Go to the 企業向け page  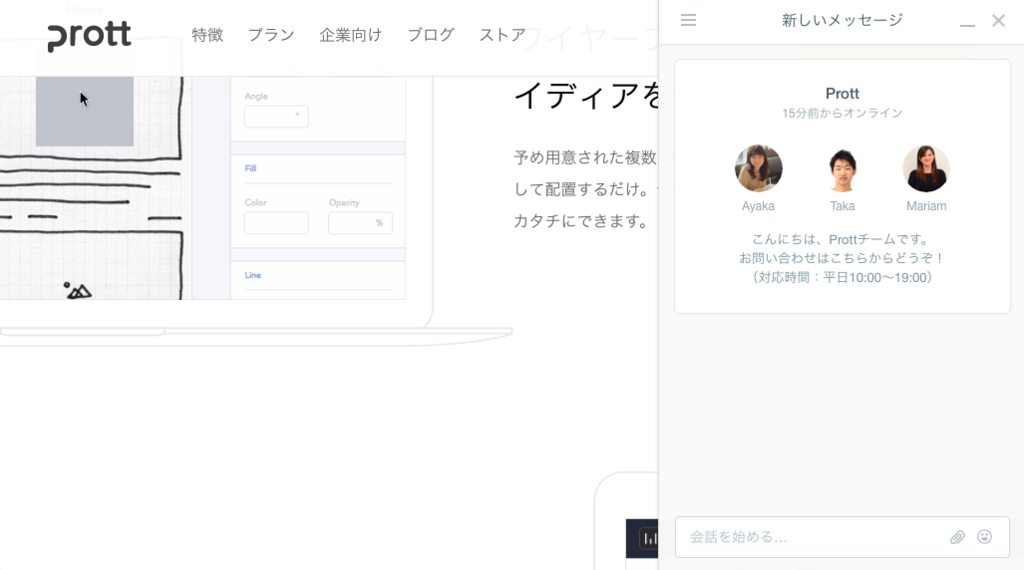[350, 35]
